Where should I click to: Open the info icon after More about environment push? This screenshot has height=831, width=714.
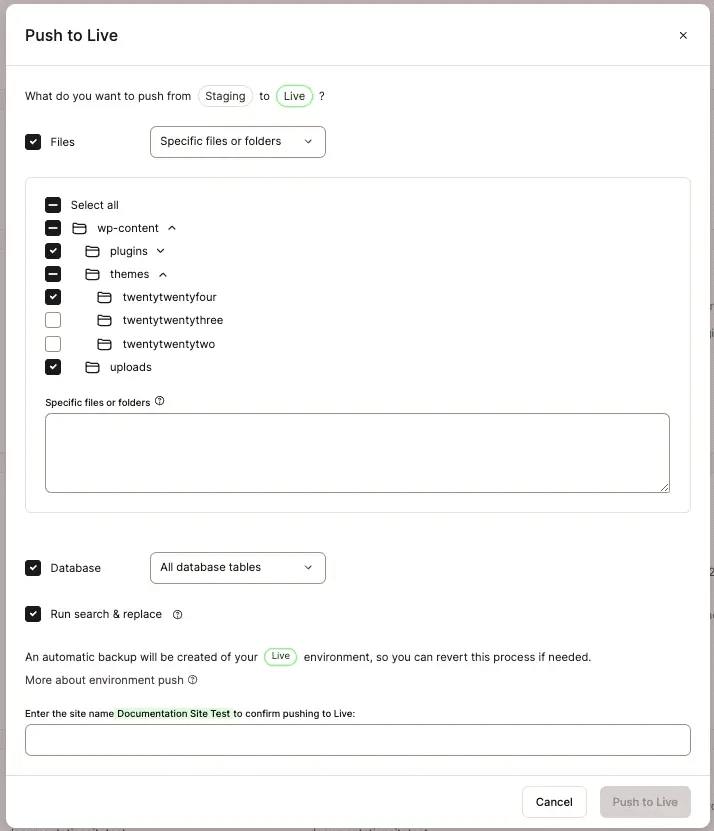point(191,680)
